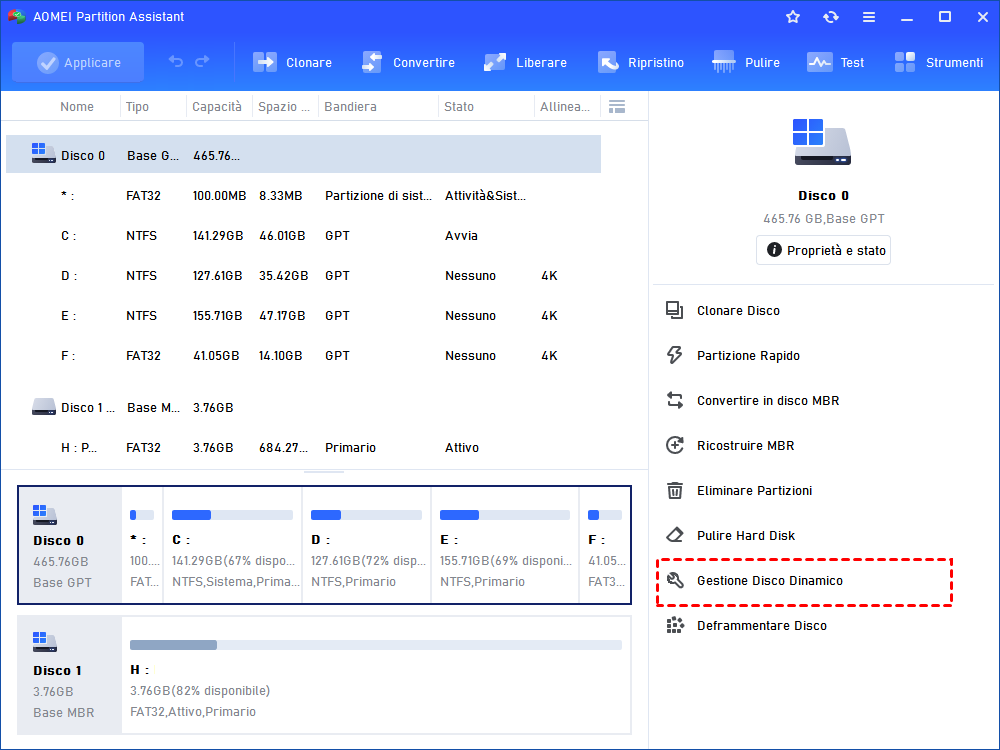Image resolution: width=1000 pixels, height=750 pixels.
Task: Click Convertire in disco MBR option
Action: coord(768,401)
